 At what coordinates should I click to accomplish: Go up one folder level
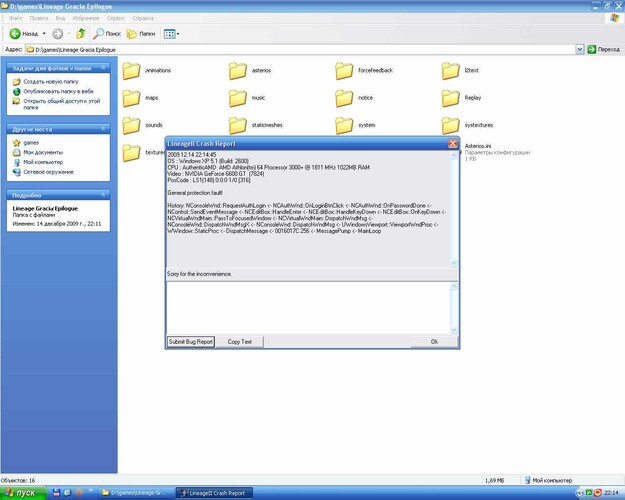[81, 34]
